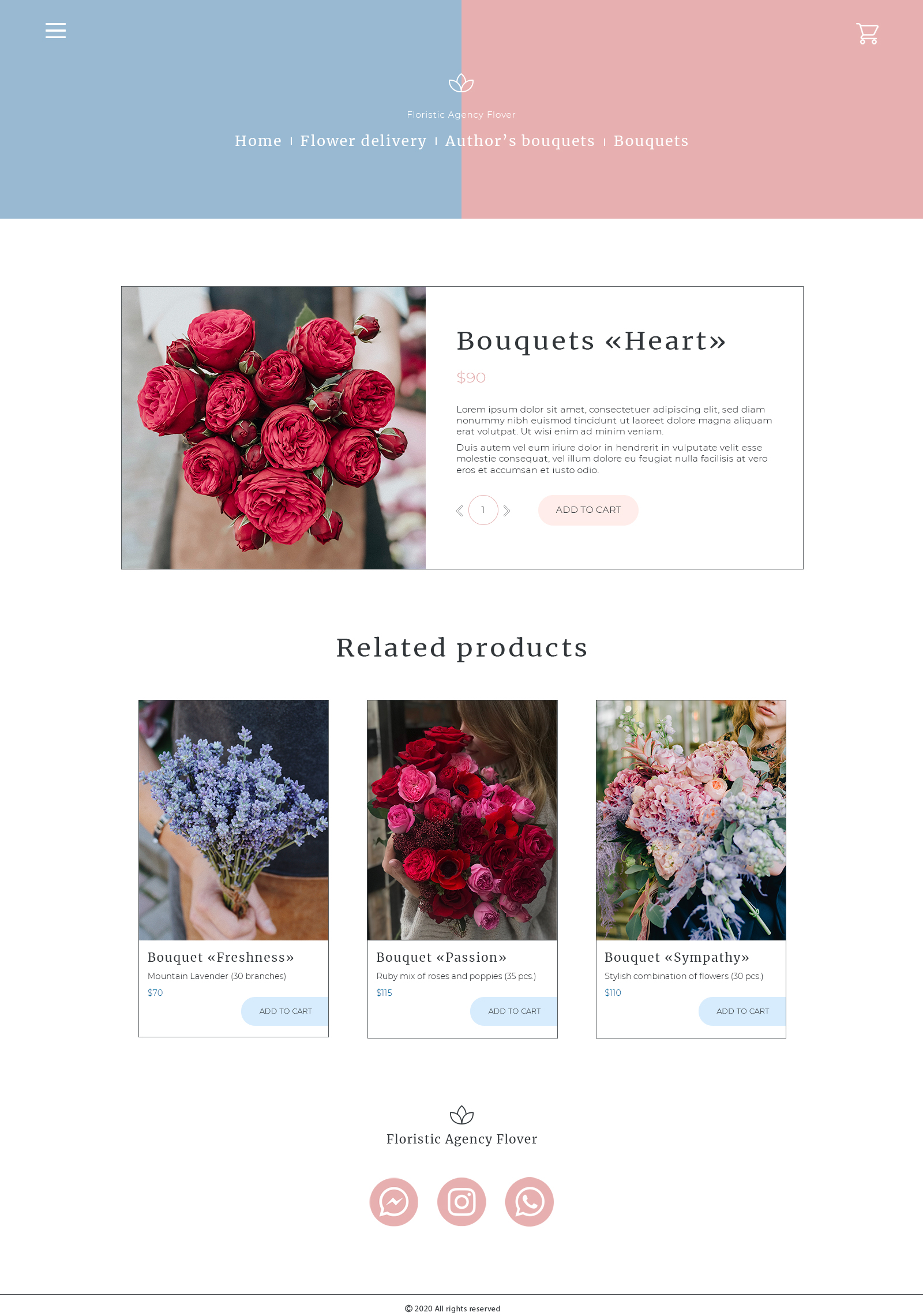Screen dimensions: 923x1316
Task: Click the lotus logo in header
Action: [461, 83]
